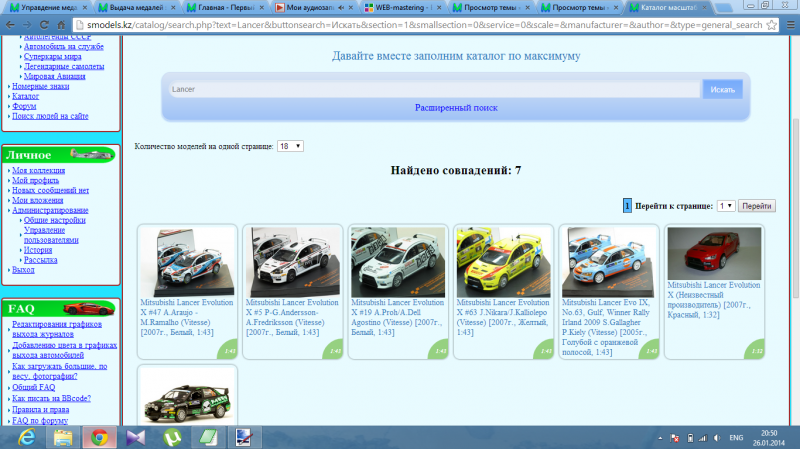The width and height of the screenshot is (800, 449).
Task: Focus the Lancer search field
Action: pyautogui.click(x=434, y=89)
